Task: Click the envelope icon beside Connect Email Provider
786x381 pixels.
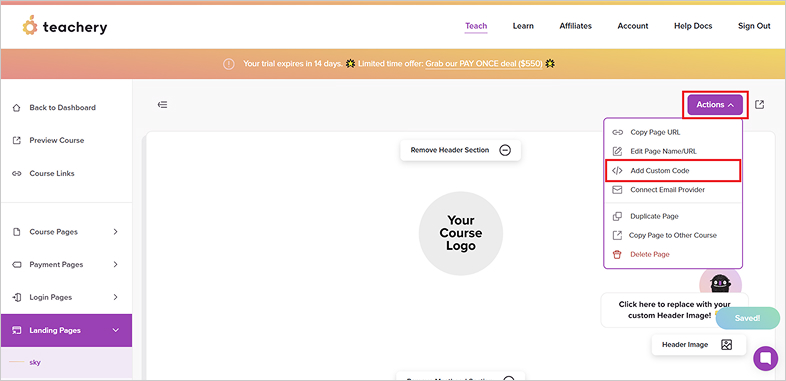Action: [618, 190]
